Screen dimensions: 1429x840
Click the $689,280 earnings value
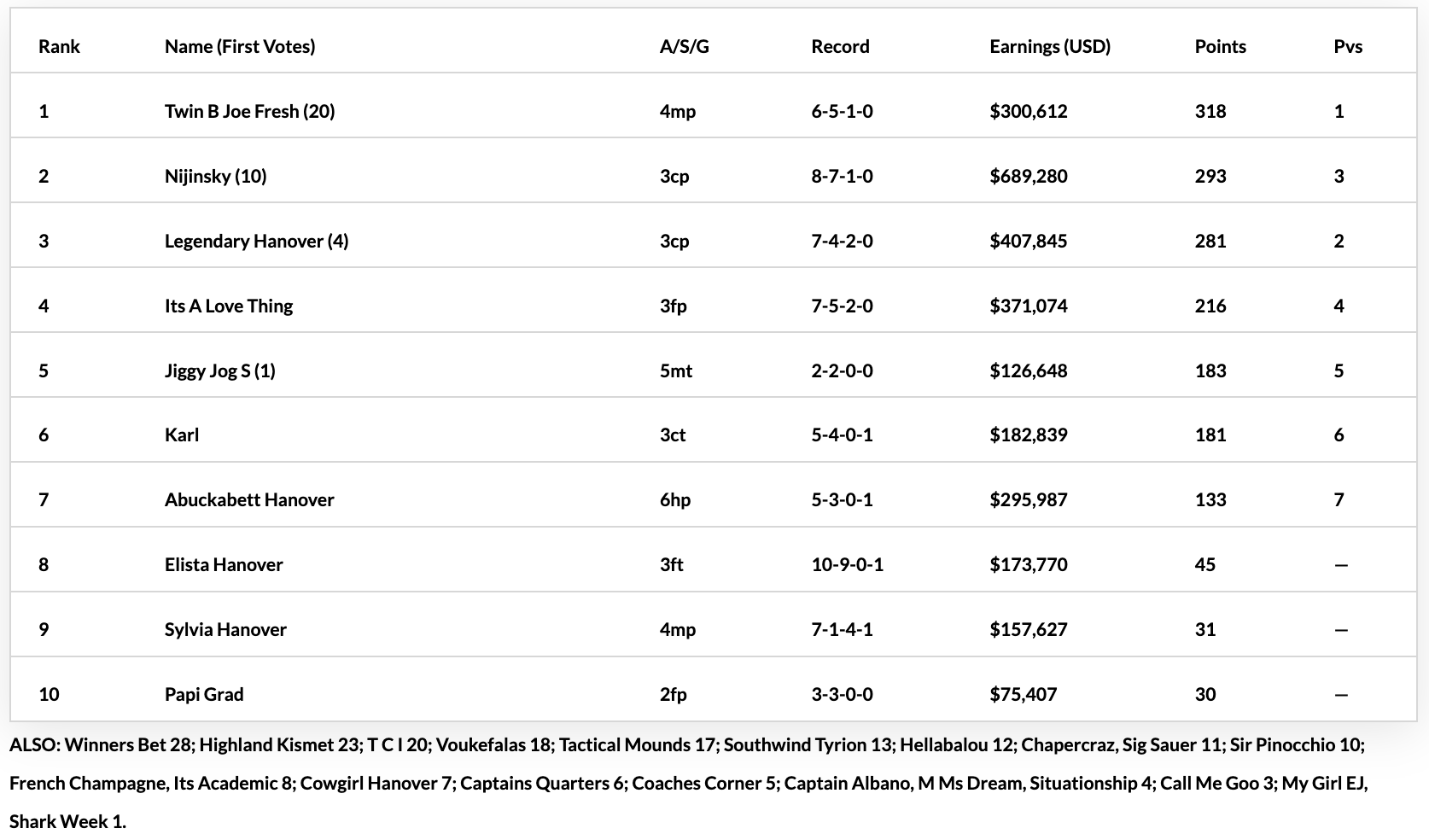click(1029, 176)
